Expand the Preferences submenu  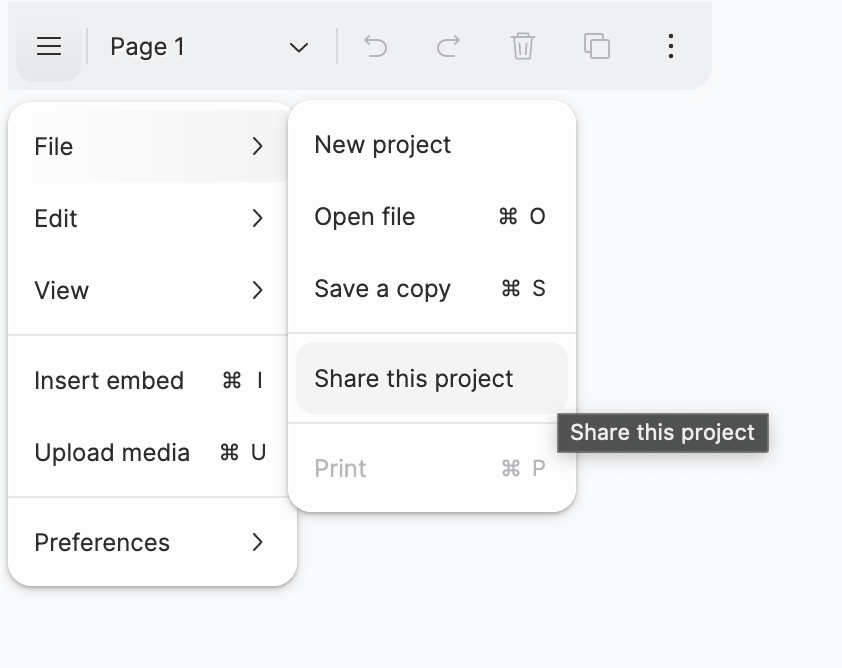coord(257,542)
